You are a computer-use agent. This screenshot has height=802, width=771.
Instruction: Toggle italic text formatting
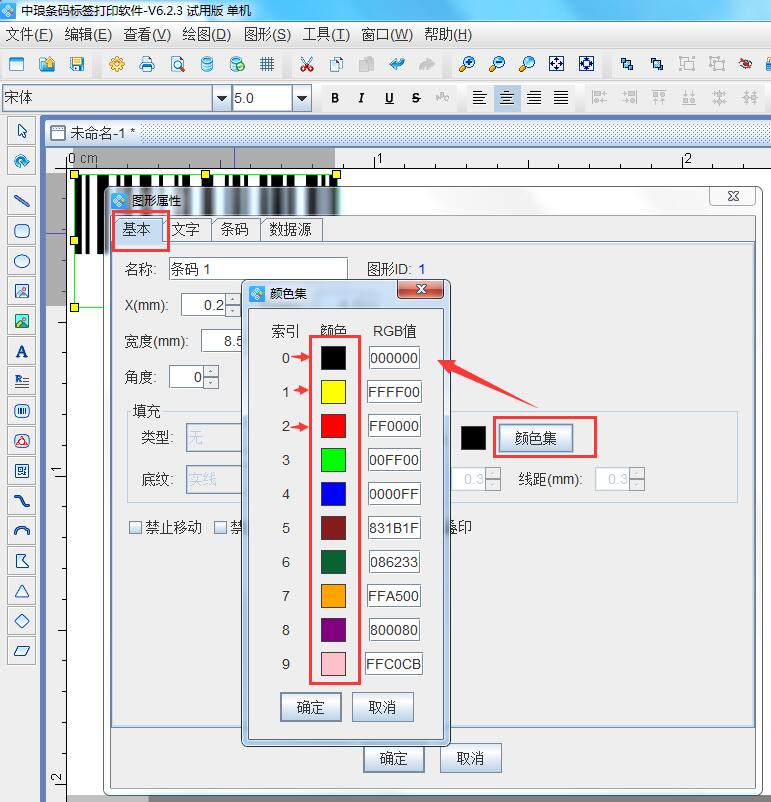(361, 98)
